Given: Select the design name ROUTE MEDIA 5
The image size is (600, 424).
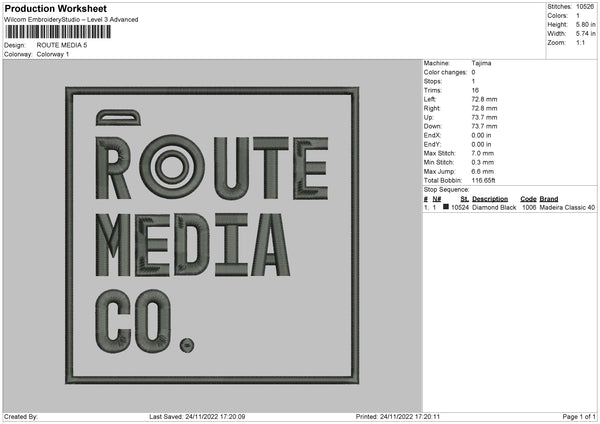Looking at the screenshot, I should click(62, 45).
